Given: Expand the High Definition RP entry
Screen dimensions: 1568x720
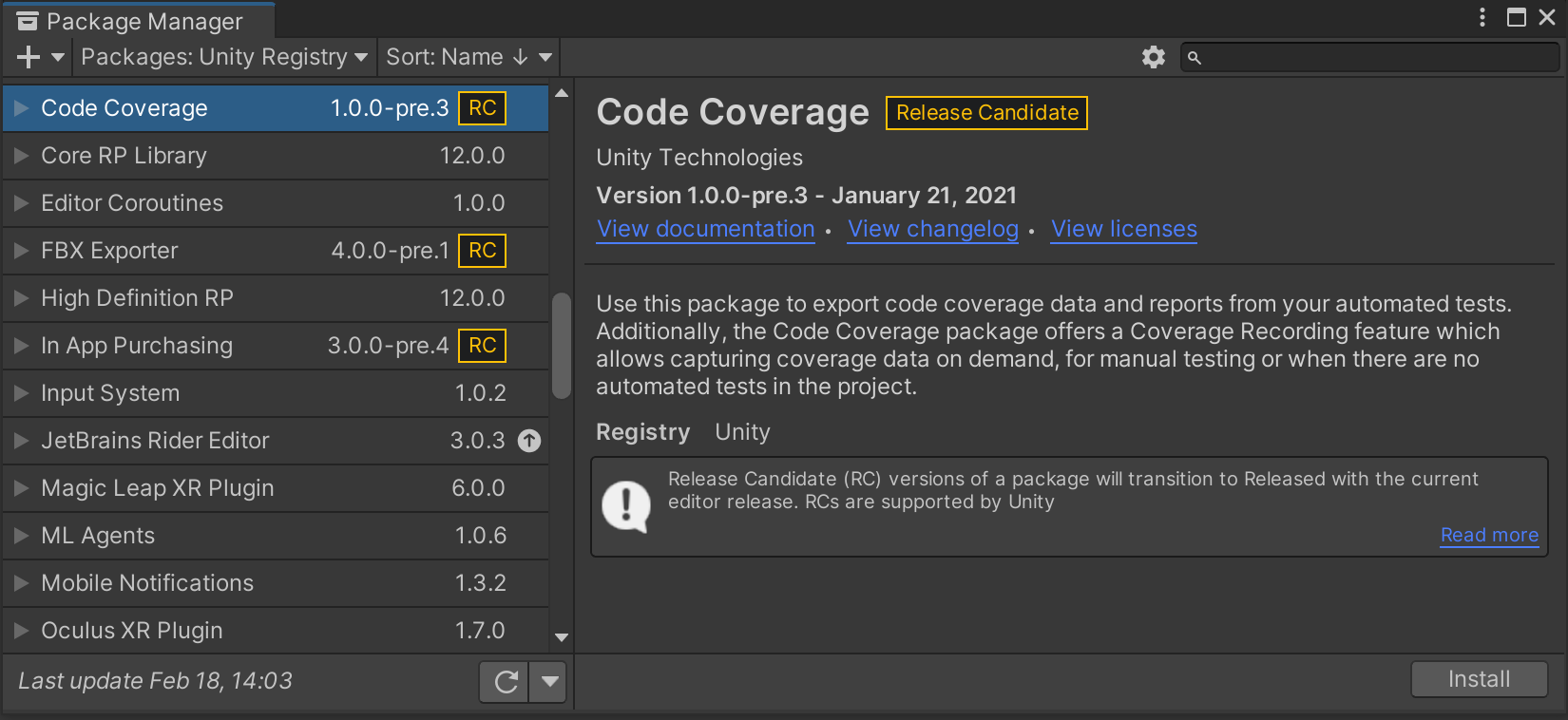Looking at the screenshot, I should pyautogui.click(x=22, y=298).
